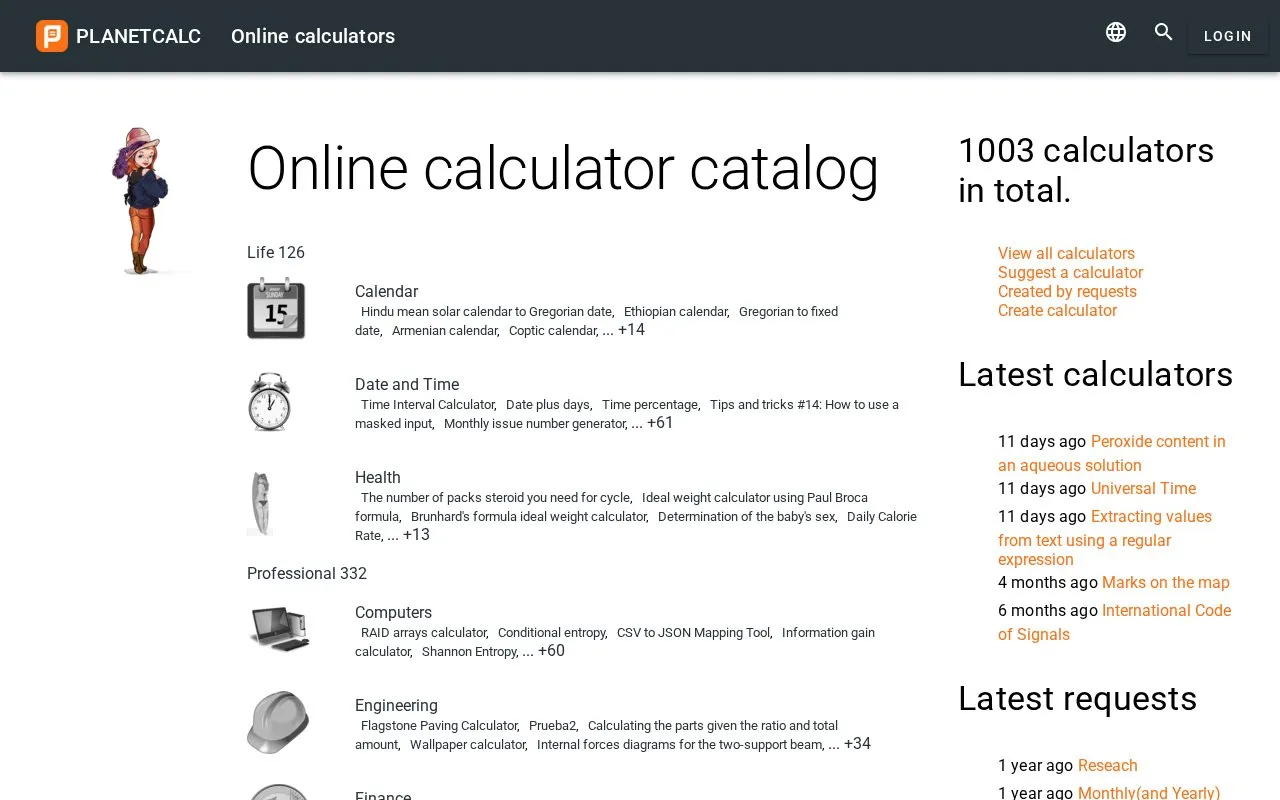Image resolution: width=1280 pixels, height=800 pixels.
Task: Open the search magnifier icon
Action: coord(1163,32)
